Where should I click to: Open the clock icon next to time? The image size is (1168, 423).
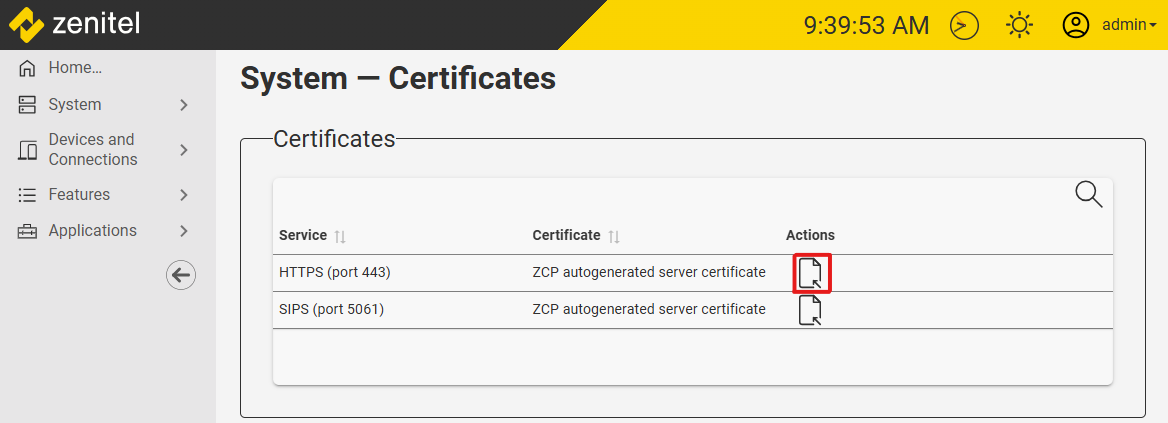[964, 25]
